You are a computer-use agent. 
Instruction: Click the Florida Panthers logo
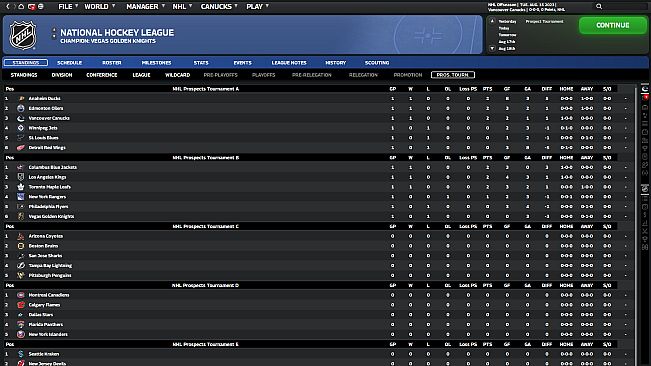(21, 325)
